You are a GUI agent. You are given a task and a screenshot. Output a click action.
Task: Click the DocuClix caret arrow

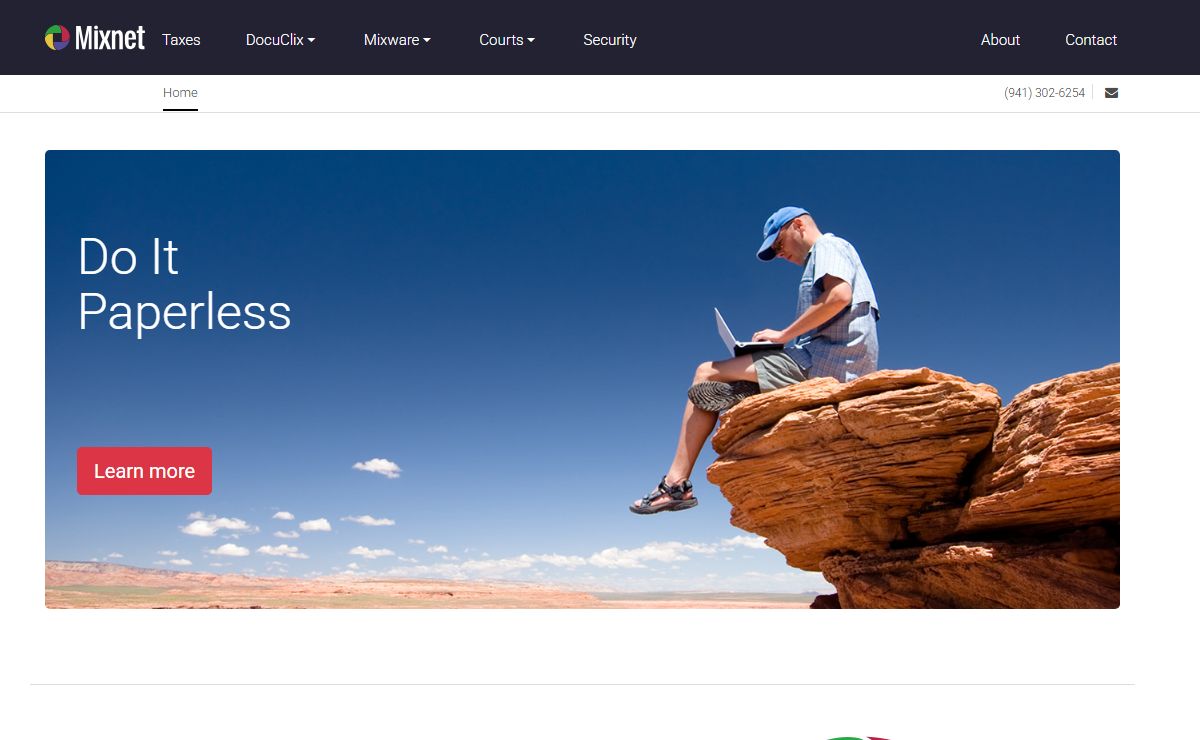(x=311, y=41)
